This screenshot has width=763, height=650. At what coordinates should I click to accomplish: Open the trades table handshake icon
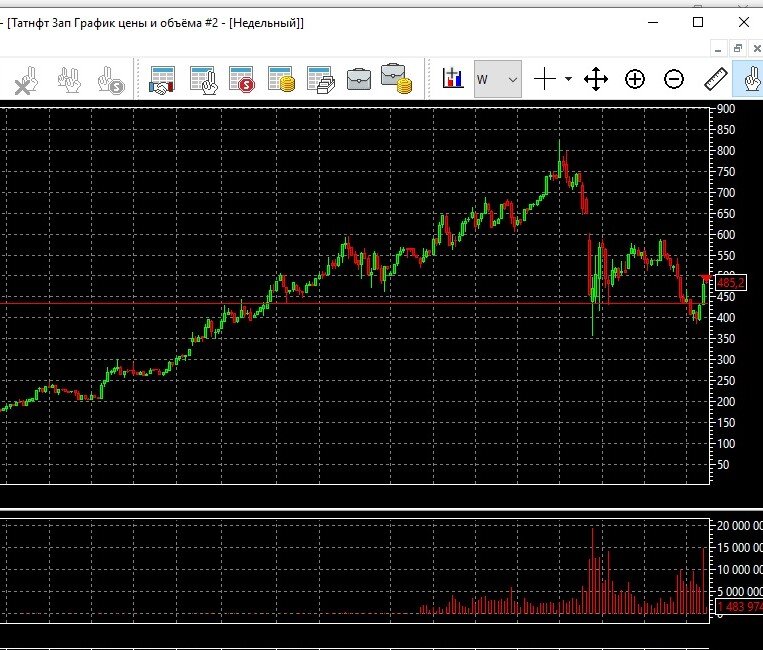(162, 80)
